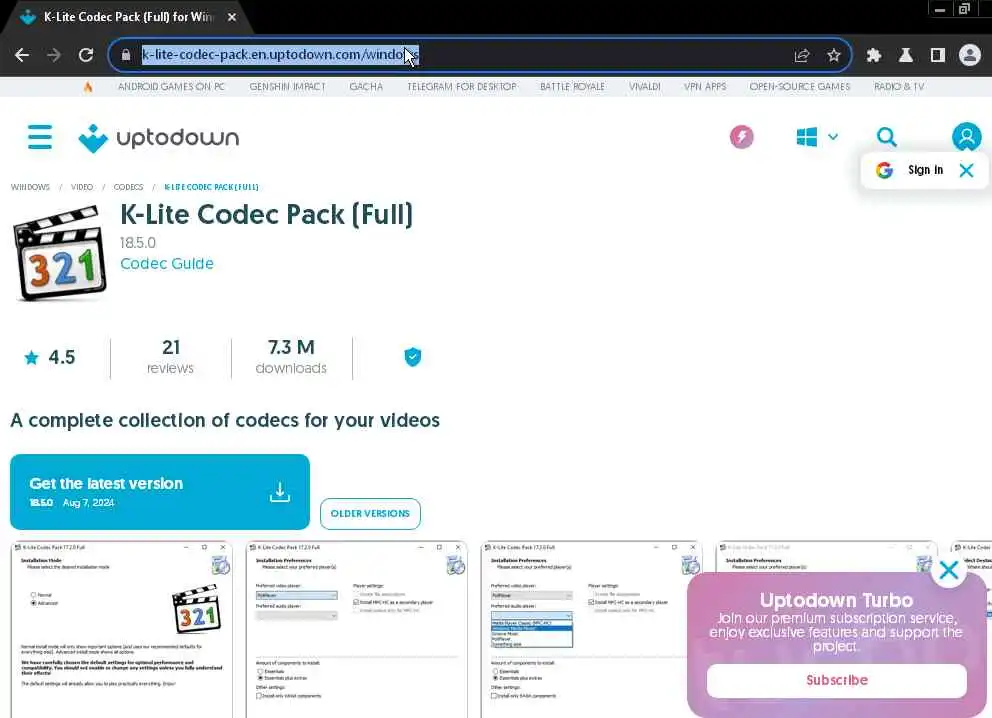Go to Codecs breadcrumb
The height and width of the screenshot is (718, 992).
128,187
